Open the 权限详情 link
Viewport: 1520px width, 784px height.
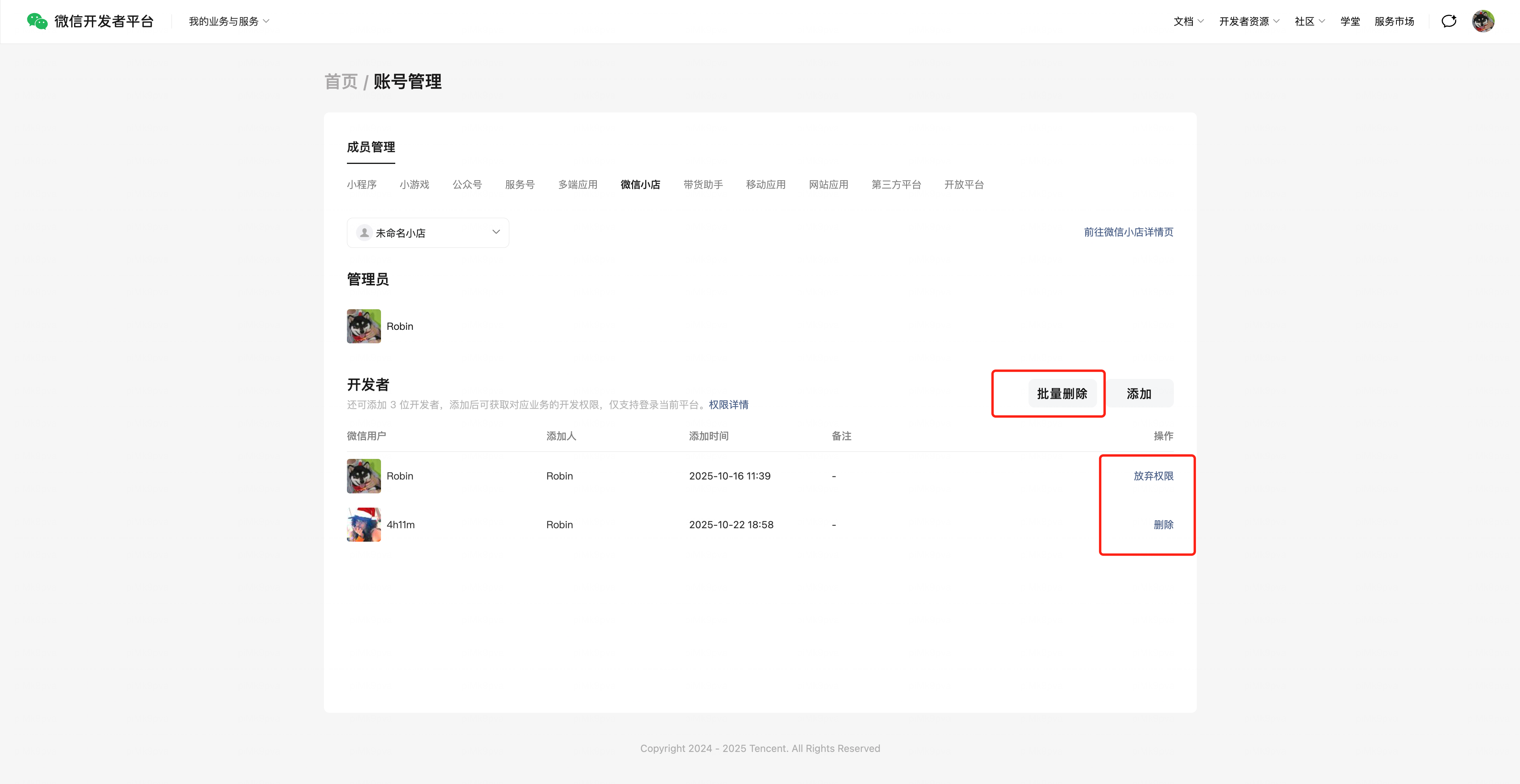pos(728,405)
